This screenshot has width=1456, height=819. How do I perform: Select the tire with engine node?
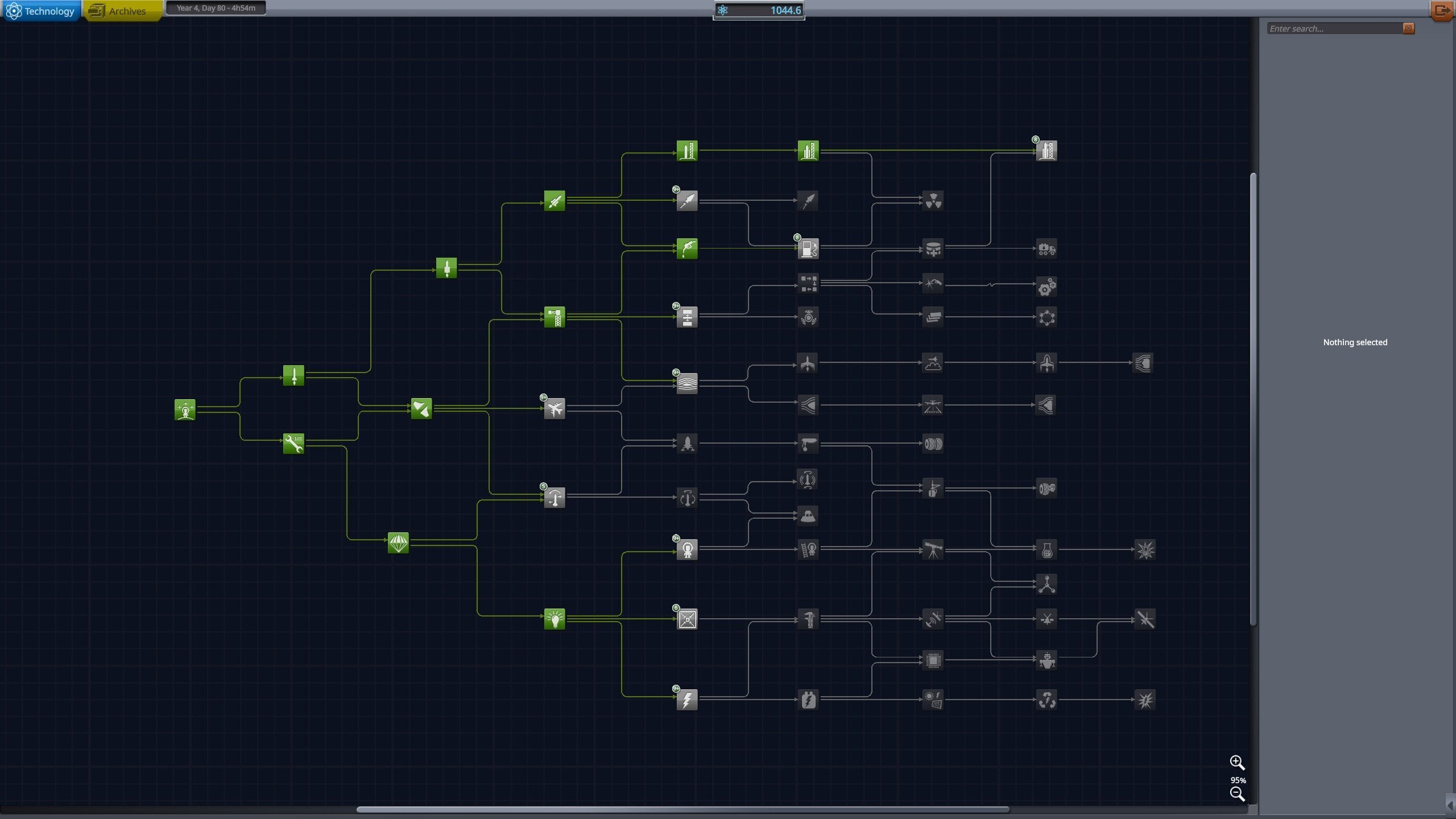coord(1046,488)
